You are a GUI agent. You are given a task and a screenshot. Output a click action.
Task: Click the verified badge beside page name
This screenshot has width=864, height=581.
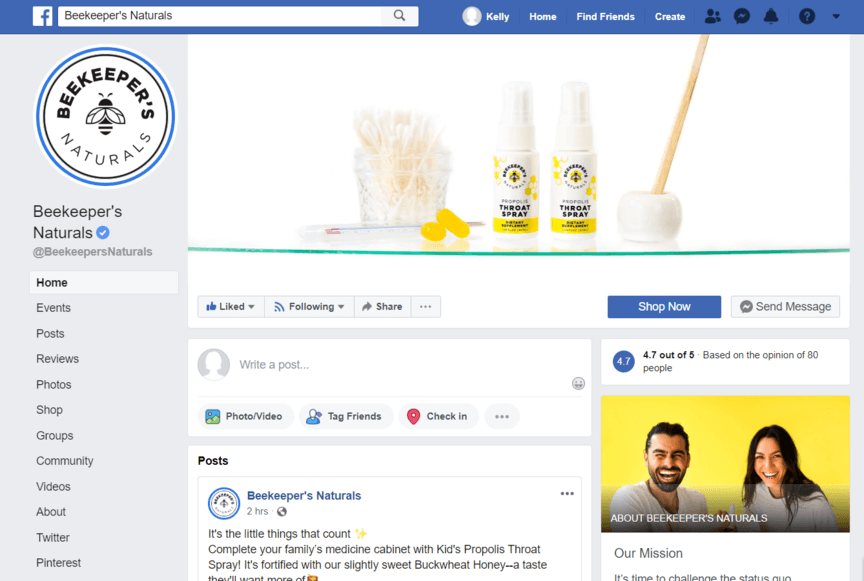click(x=103, y=233)
